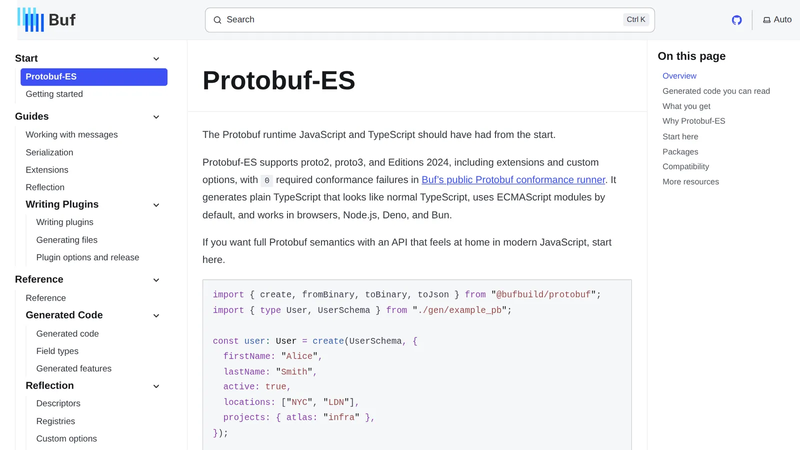This screenshot has width=800, height=450.
Task: Collapse the Reflection subsection chevron
Action: pos(156,386)
